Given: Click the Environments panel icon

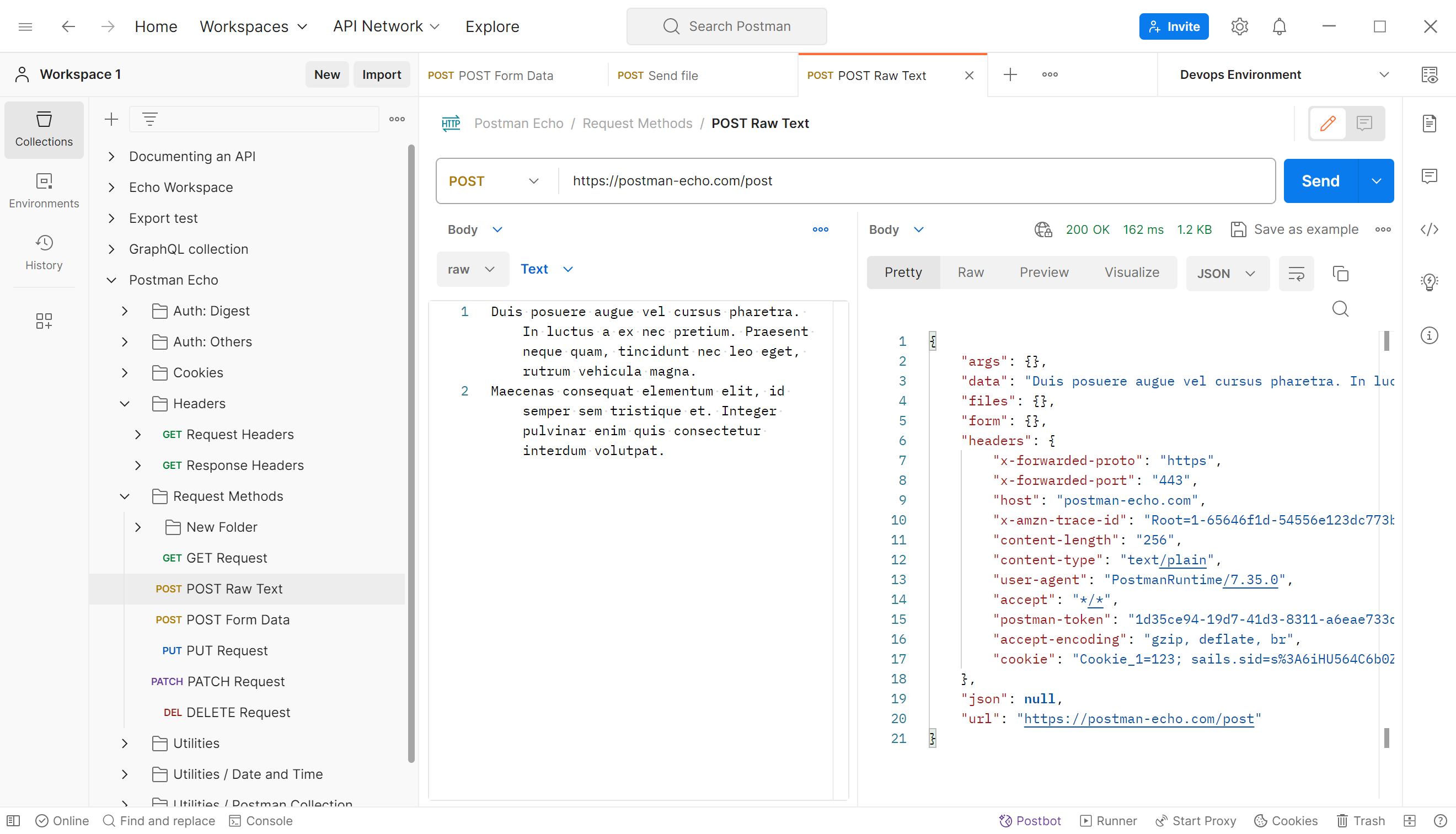Looking at the screenshot, I should 44,190.
